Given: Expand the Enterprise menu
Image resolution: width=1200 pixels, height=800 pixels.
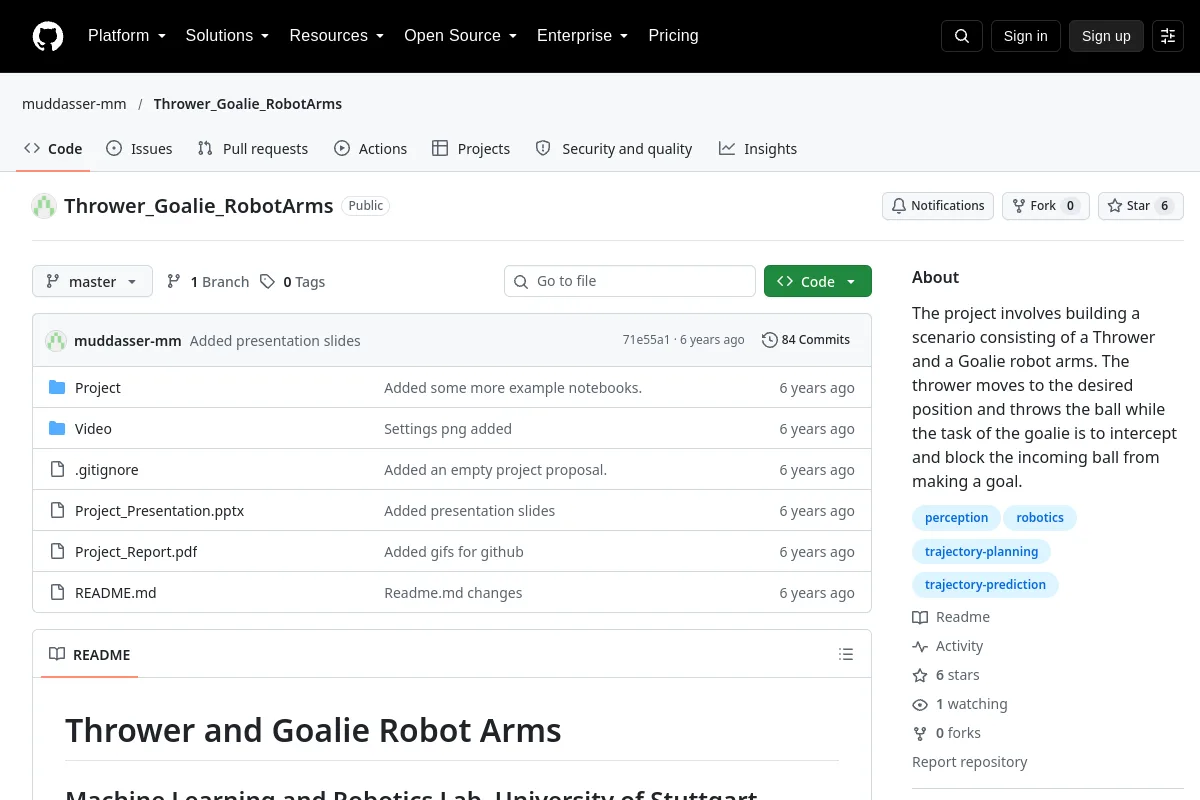Looking at the screenshot, I should point(582,36).
